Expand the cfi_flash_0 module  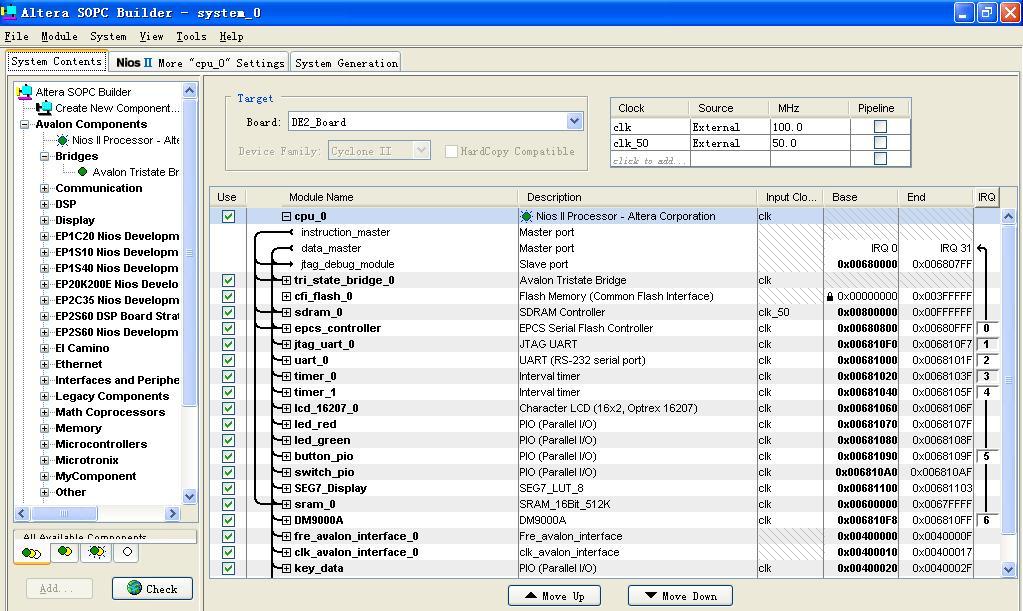pyautogui.click(x=286, y=296)
